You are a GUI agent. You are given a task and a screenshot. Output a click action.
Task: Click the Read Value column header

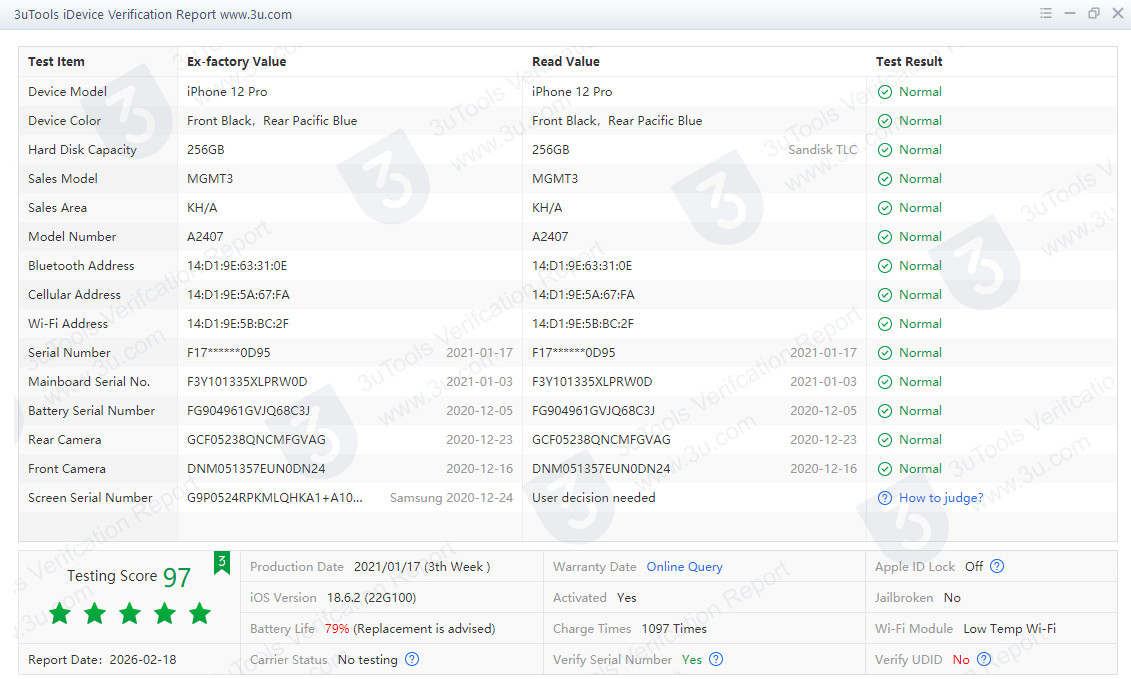click(565, 62)
